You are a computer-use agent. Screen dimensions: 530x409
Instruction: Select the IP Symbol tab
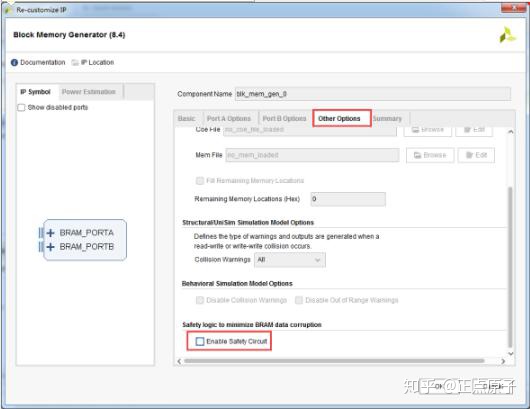[35, 92]
